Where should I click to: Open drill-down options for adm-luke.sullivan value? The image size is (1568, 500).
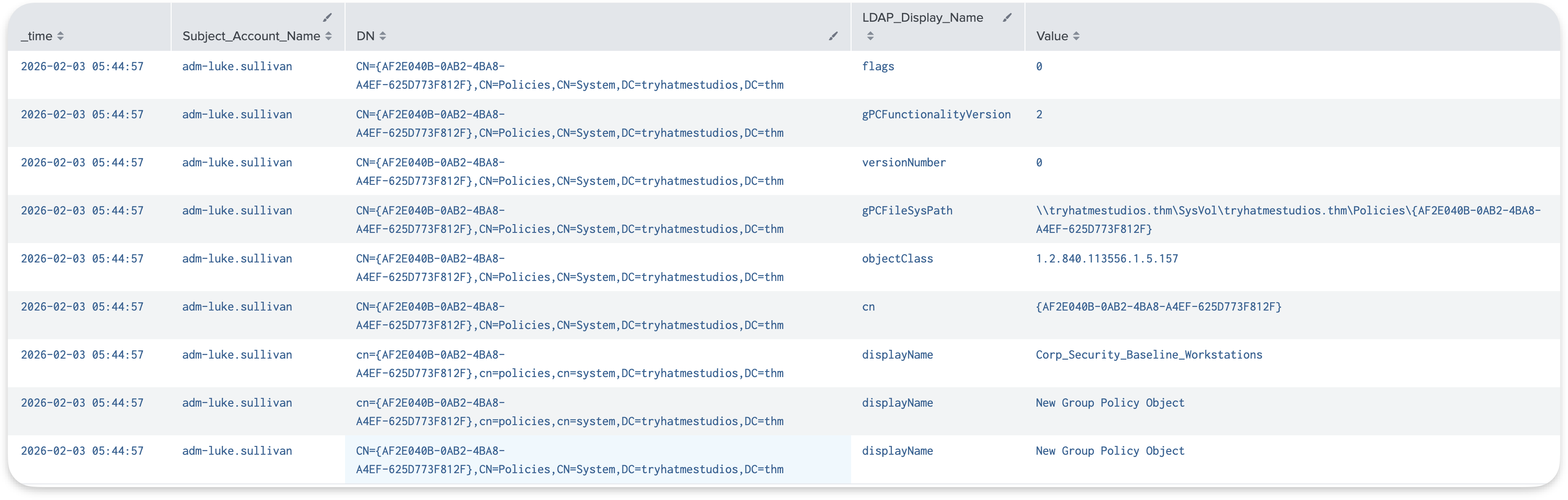(x=237, y=66)
